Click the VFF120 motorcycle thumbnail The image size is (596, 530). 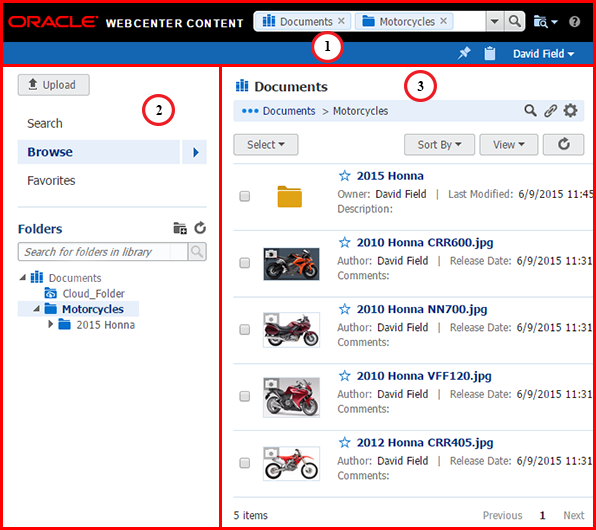point(292,397)
